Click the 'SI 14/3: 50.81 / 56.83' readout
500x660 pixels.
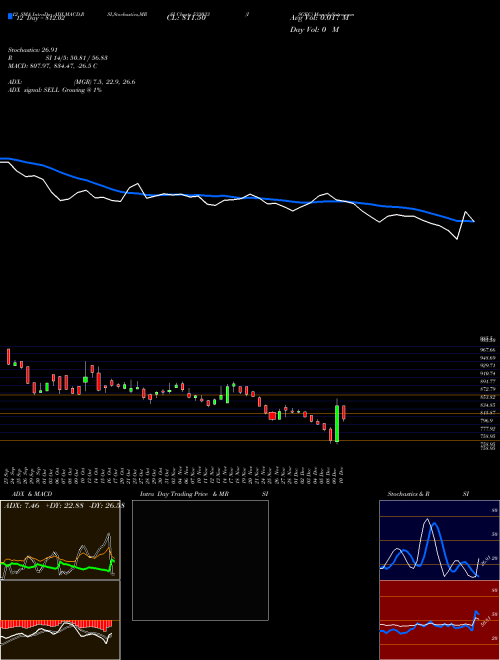click(x=77, y=58)
